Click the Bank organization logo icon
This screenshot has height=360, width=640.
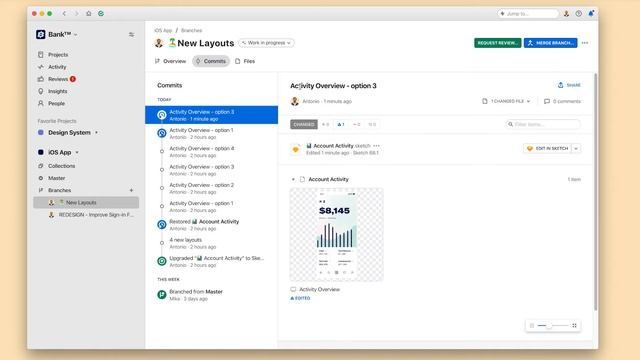click(x=40, y=35)
